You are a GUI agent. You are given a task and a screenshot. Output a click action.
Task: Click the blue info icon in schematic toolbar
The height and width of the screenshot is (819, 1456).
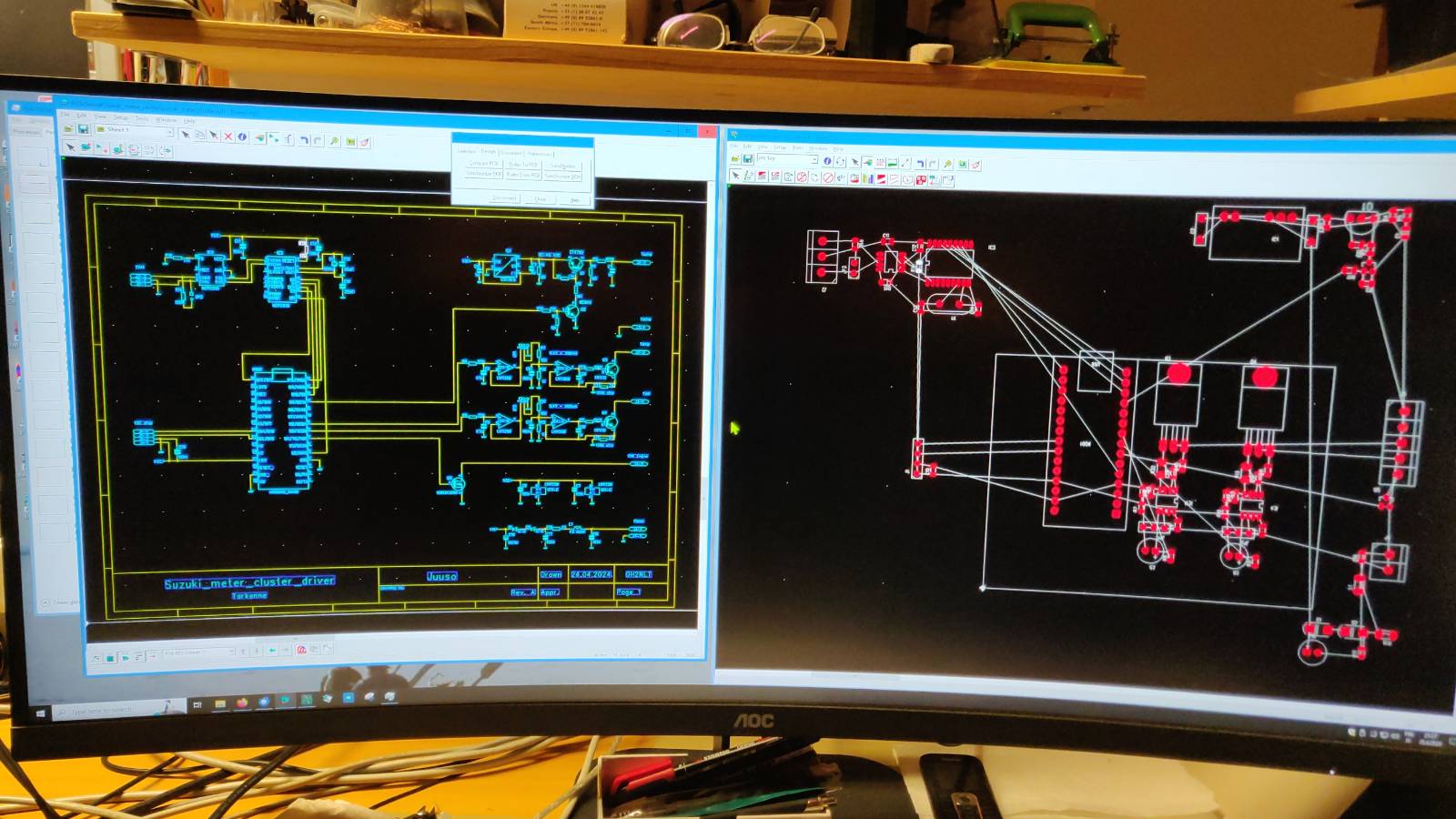[x=242, y=137]
